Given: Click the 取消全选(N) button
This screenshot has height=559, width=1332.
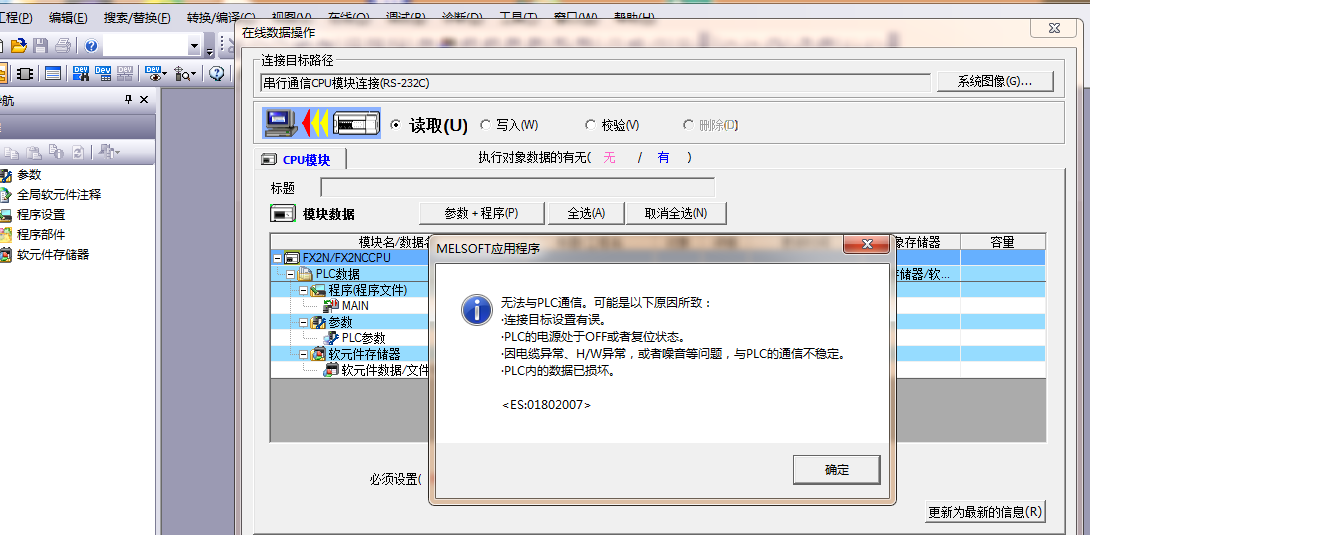Looking at the screenshot, I should click(676, 213).
